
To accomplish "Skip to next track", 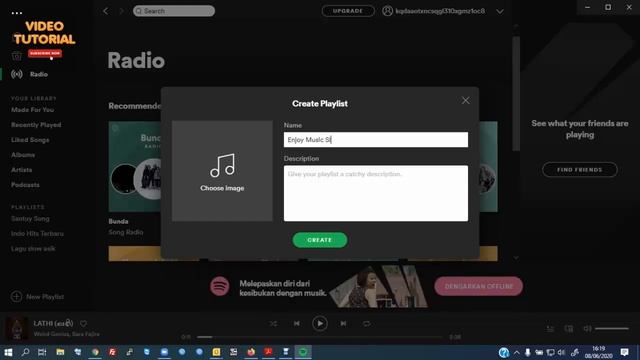I will coord(343,324).
